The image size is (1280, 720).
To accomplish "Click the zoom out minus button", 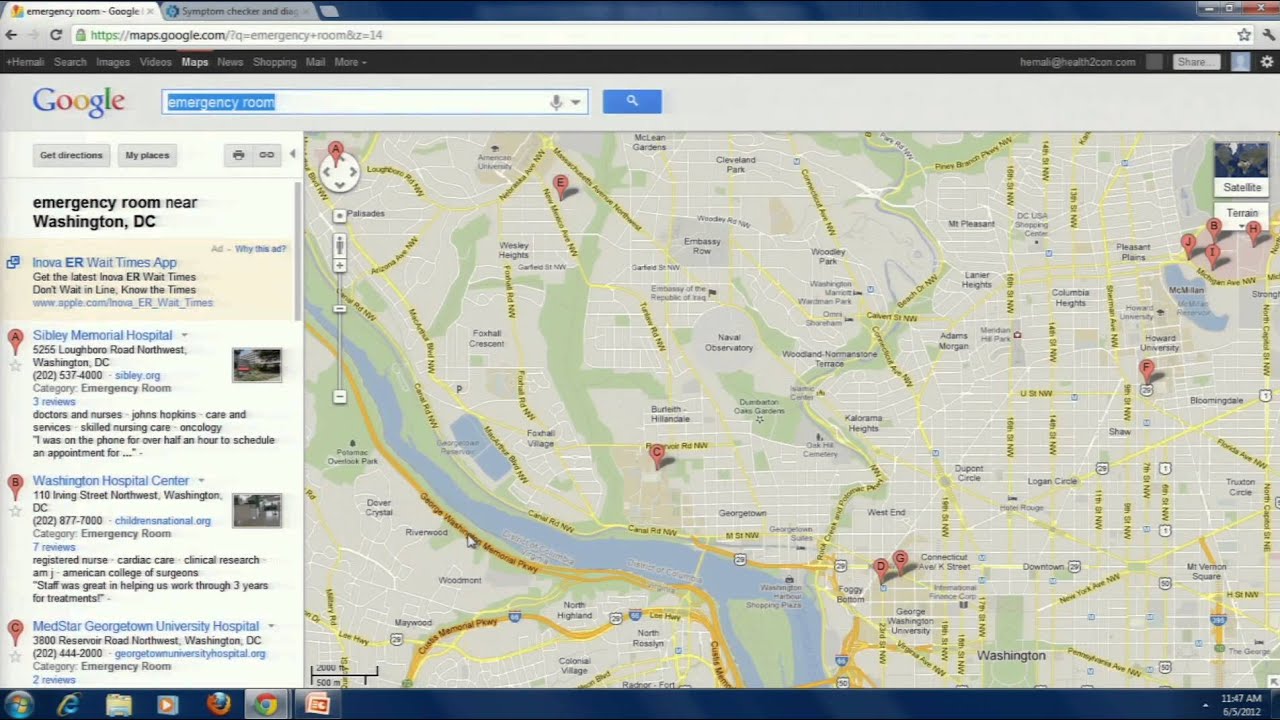I will (340, 397).
